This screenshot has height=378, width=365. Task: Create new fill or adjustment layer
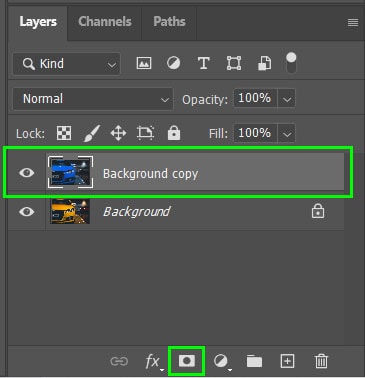[x=221, y=361]
